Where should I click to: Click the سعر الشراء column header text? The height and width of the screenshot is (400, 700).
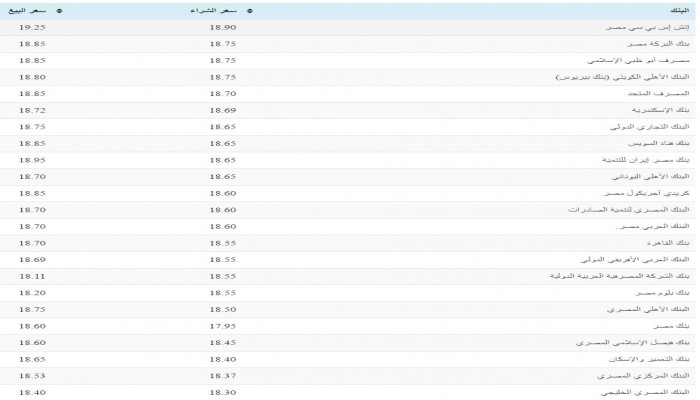click(x=219, y=11)
